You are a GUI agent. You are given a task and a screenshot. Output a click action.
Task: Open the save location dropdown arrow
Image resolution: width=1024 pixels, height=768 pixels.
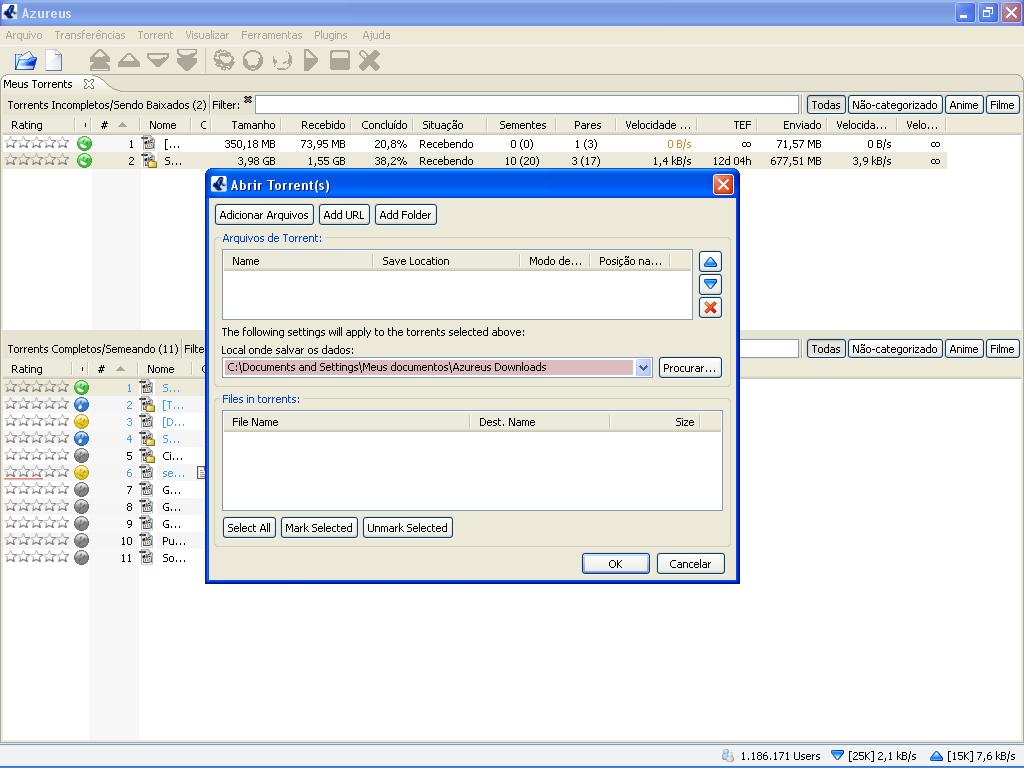click(643, 368)
